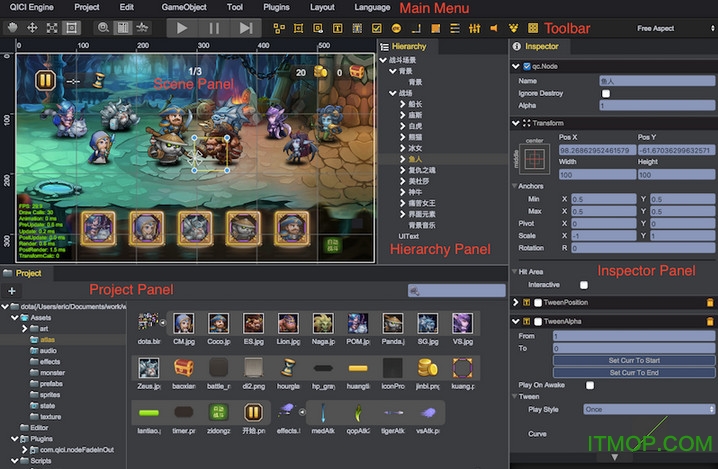The height and width of the screenshot is (469, 718).
Task: Click the Step forward button
Action: coord(245,28)
